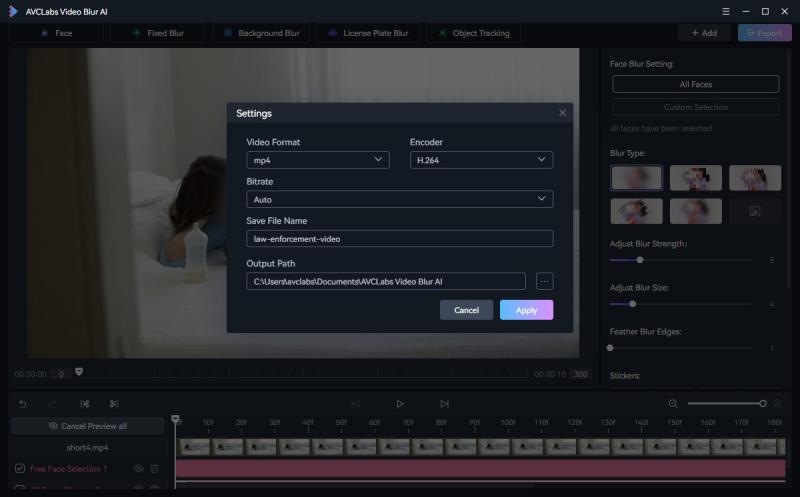
Task: Expand the Bitrate Auto dropdown
Action: click(399, 199)
